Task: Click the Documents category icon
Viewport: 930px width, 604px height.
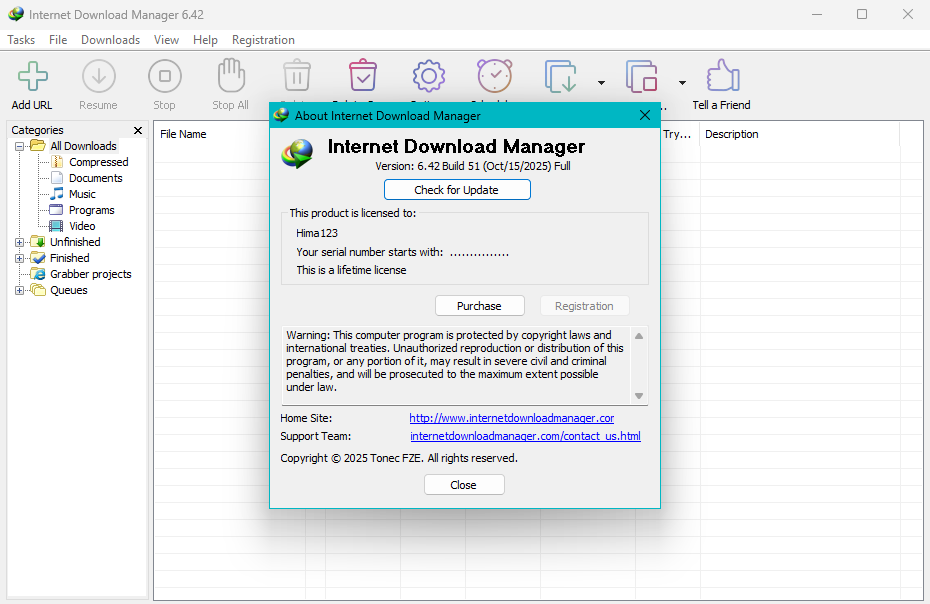Action: pyautogui.click(x=57, y=178)
